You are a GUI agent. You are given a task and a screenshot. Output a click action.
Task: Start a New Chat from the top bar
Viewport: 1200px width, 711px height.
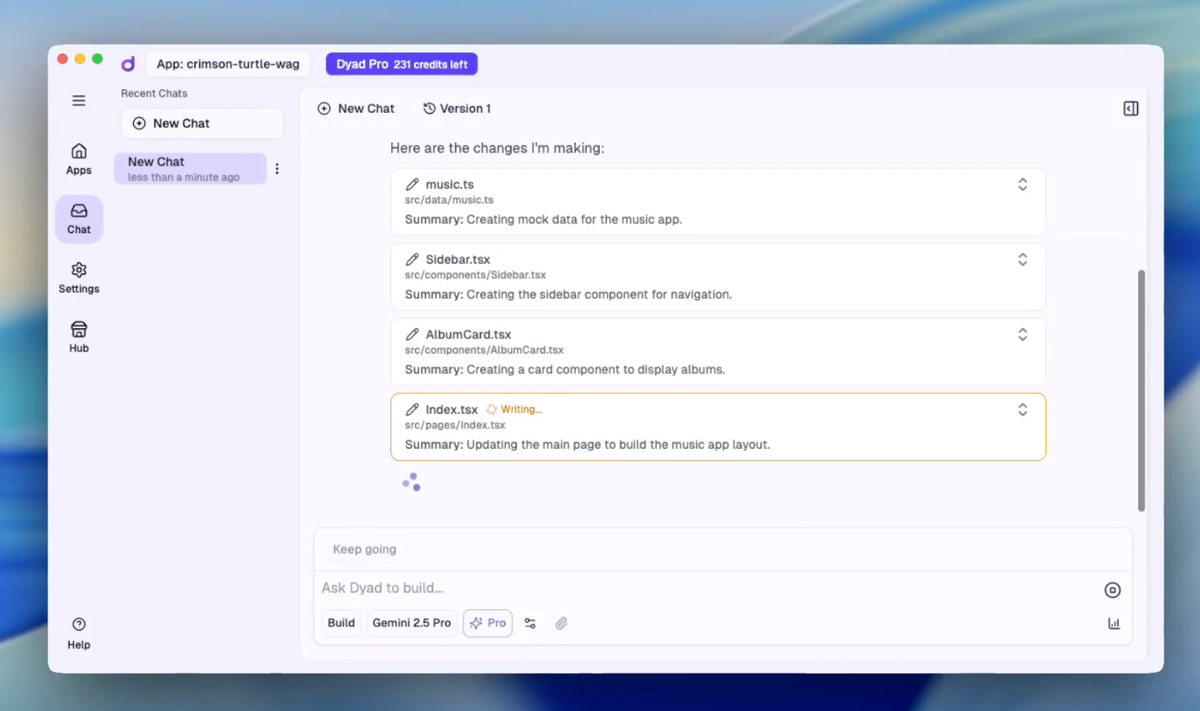click(356, 108)
